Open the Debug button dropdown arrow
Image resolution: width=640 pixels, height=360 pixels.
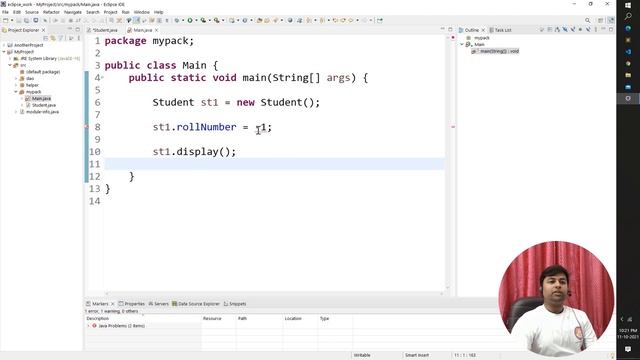point(183,20)
